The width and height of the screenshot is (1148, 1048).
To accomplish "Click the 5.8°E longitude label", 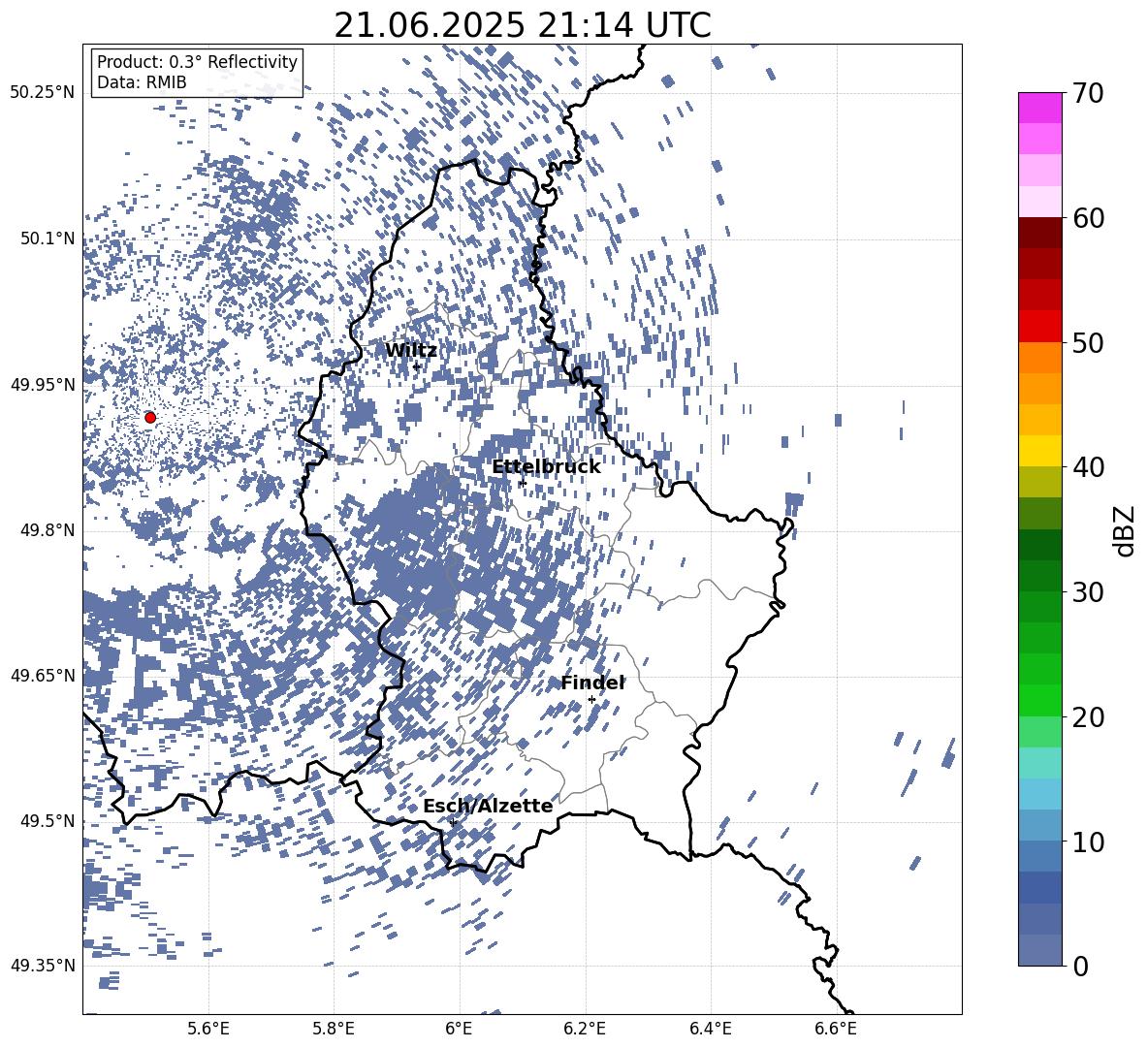I will [x=334, y=1029].
